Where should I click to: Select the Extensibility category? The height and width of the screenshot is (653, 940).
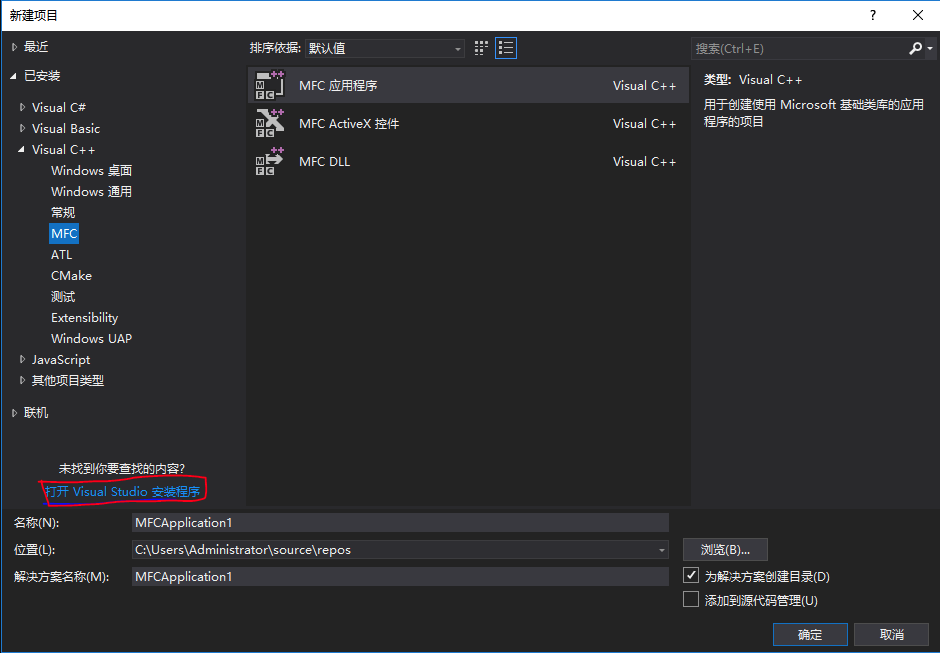(85, 317)
